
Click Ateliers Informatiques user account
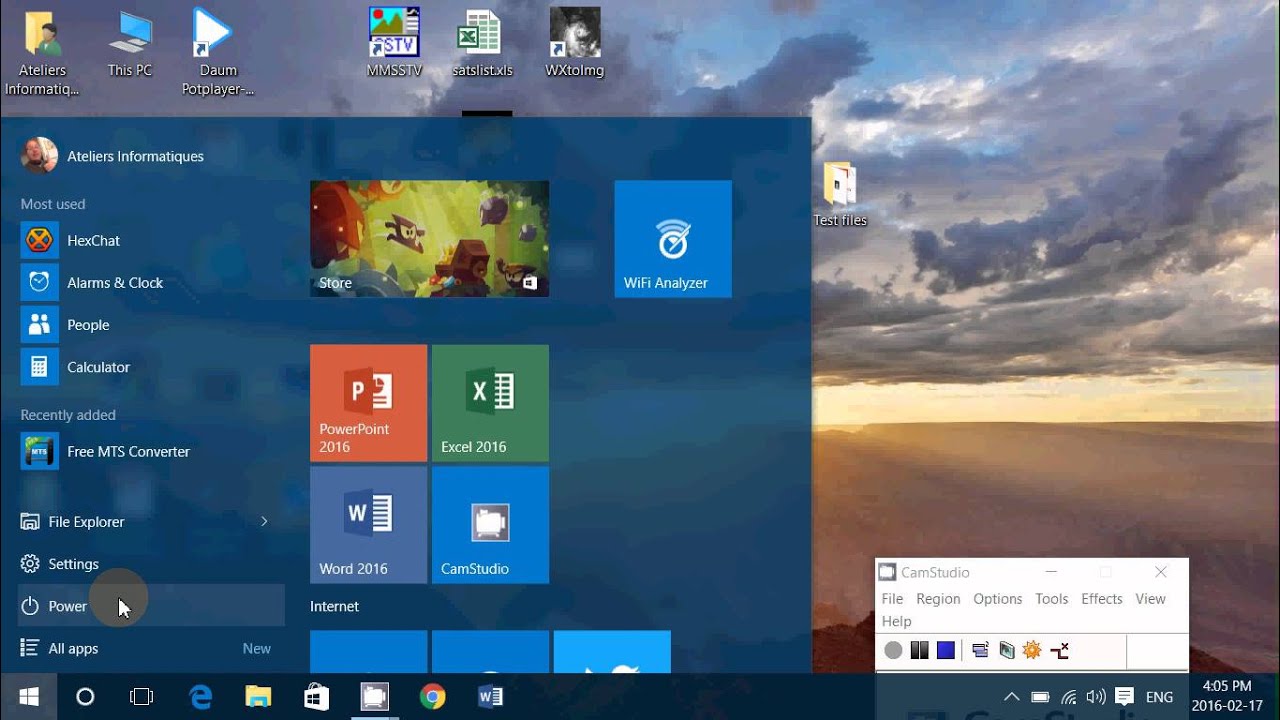112,156
